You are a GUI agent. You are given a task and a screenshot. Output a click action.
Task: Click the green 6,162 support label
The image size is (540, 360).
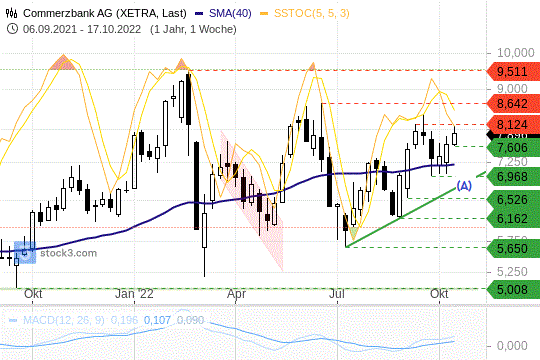coord(513,218)
